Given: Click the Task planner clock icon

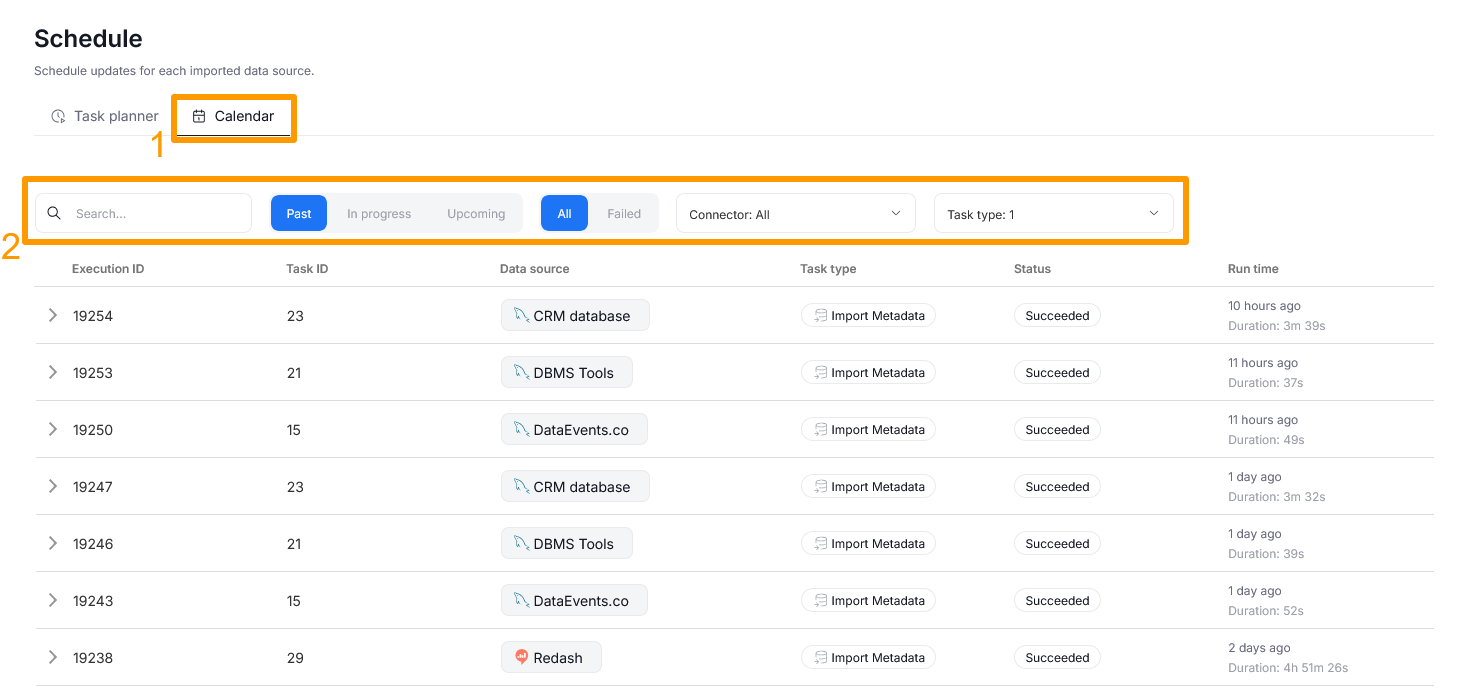Looking at the screenshot, I should point(58,116).
